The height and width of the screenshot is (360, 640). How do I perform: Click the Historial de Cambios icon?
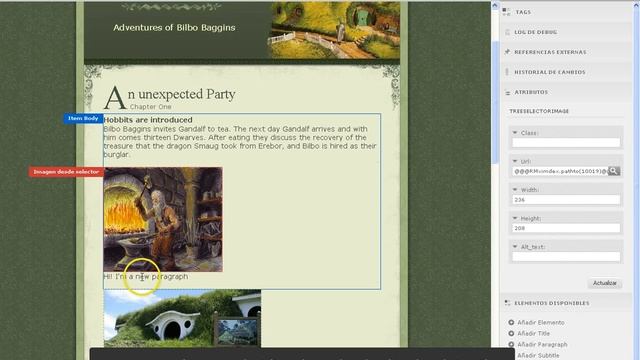(x=507, y=72)
